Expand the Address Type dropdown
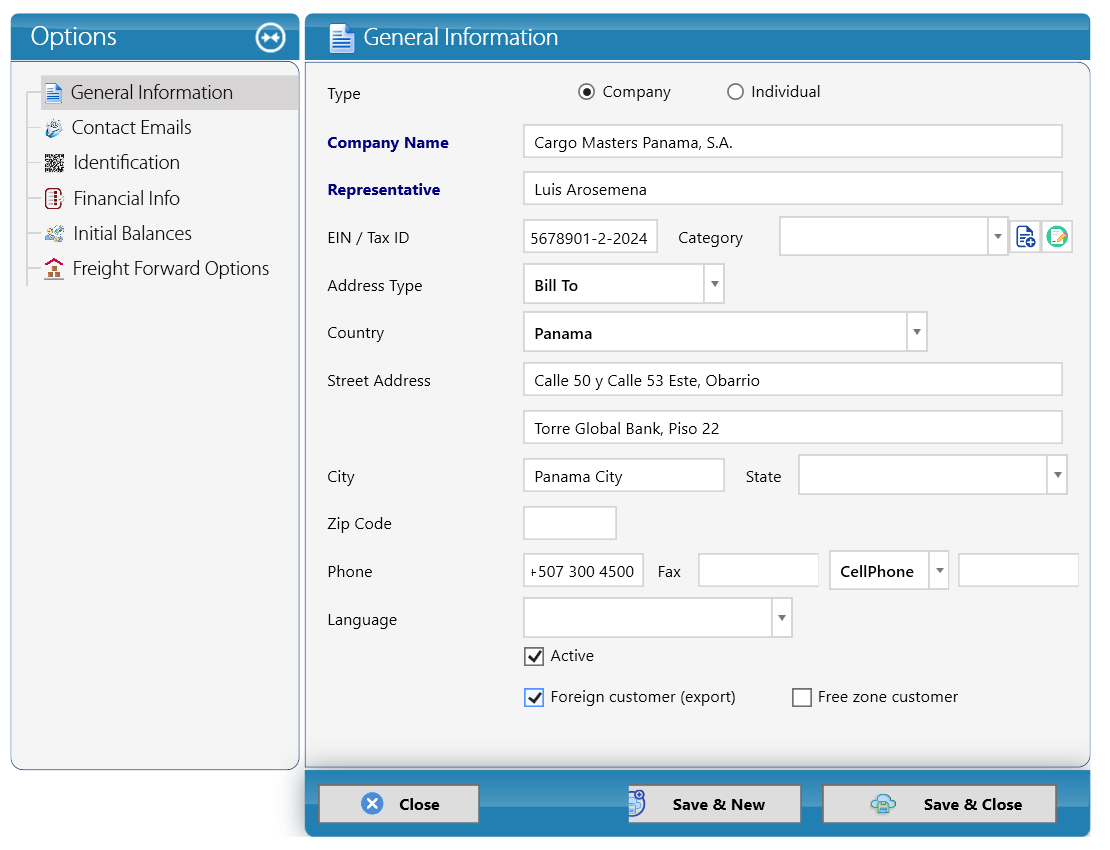The width and height of the screenshot is (1110, 850). pyautogui.click(x=714, y=284)
